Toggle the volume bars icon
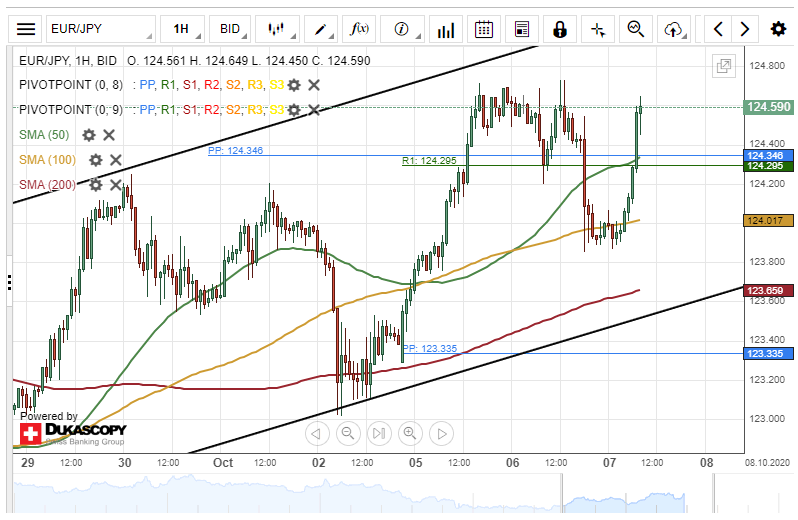The image size is (798, 520). (446, 29)
